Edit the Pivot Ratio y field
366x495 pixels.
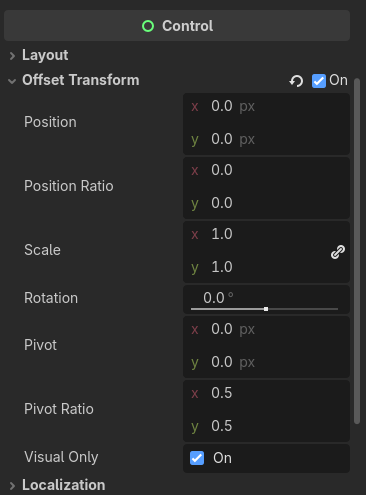[266, 426]
